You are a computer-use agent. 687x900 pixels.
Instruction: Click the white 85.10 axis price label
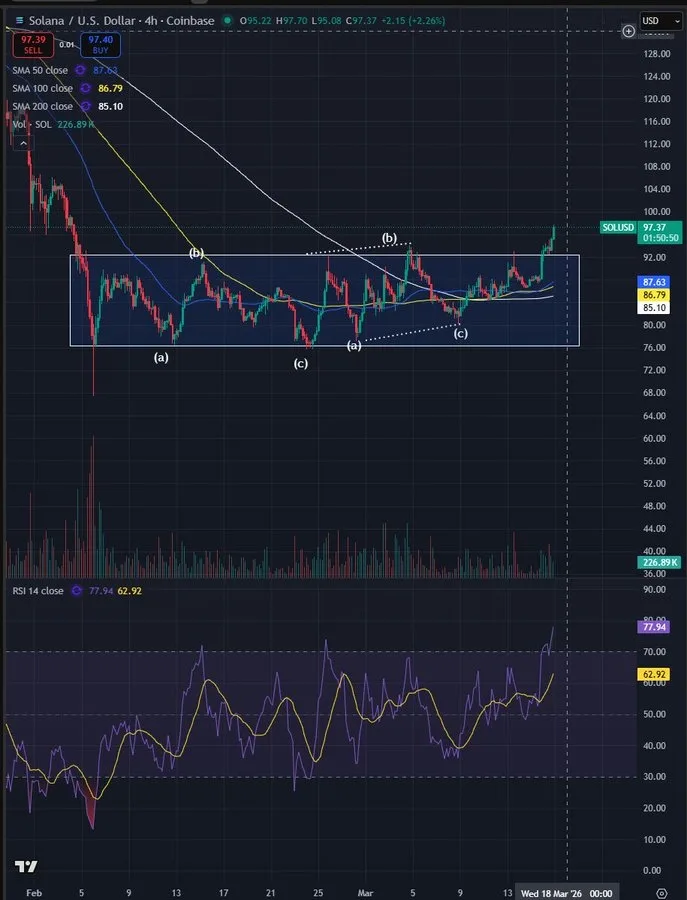click(x=654, y=308)
